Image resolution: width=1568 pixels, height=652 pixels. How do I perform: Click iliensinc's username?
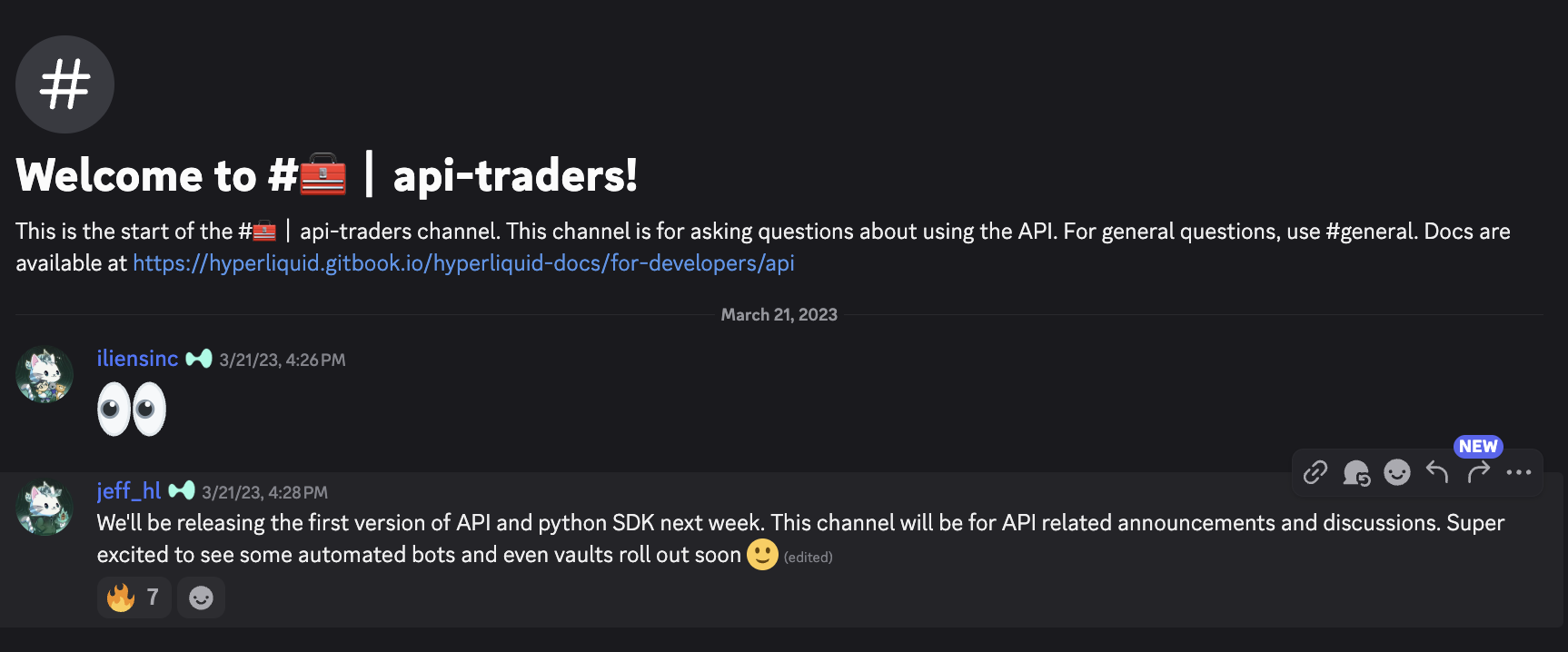[137, 359]
